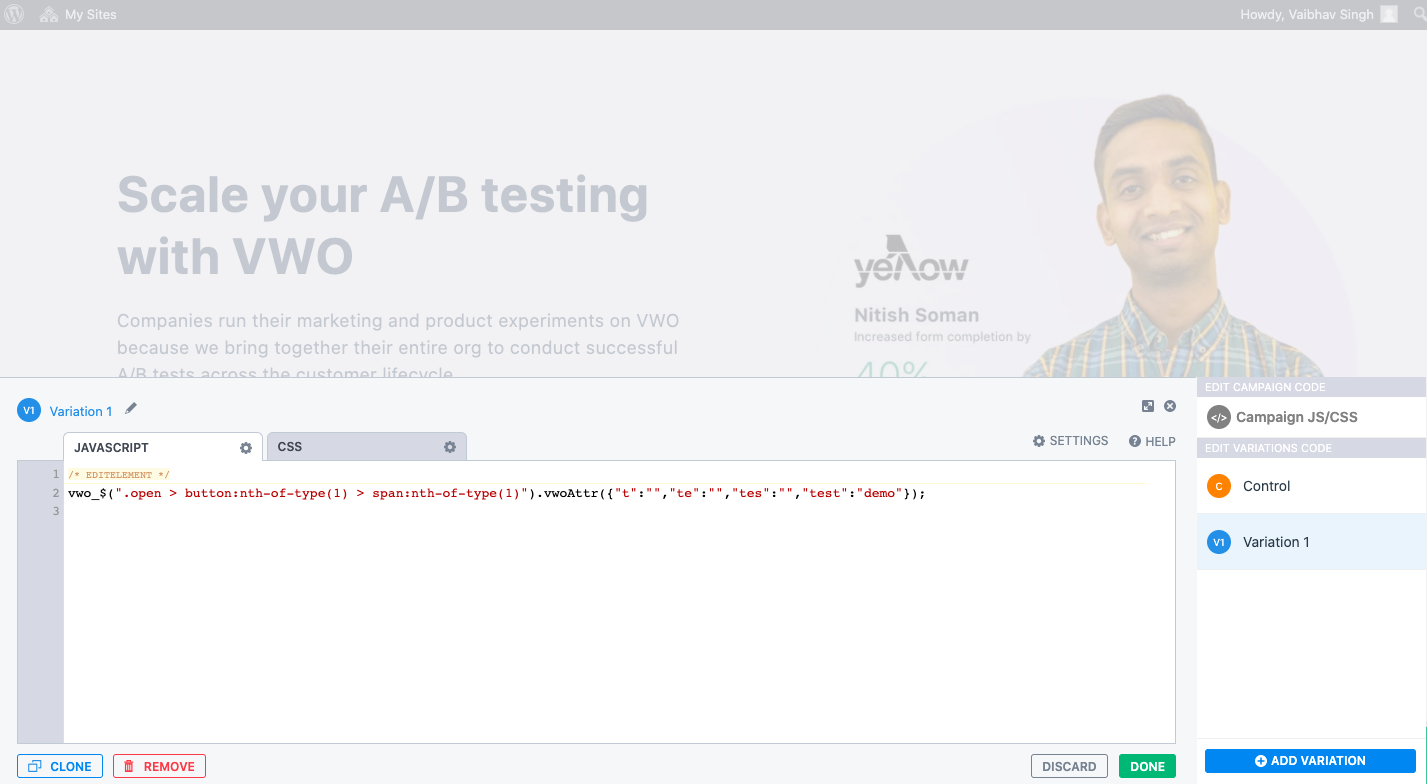Open the My Sites menu

[x=78, y=15]
